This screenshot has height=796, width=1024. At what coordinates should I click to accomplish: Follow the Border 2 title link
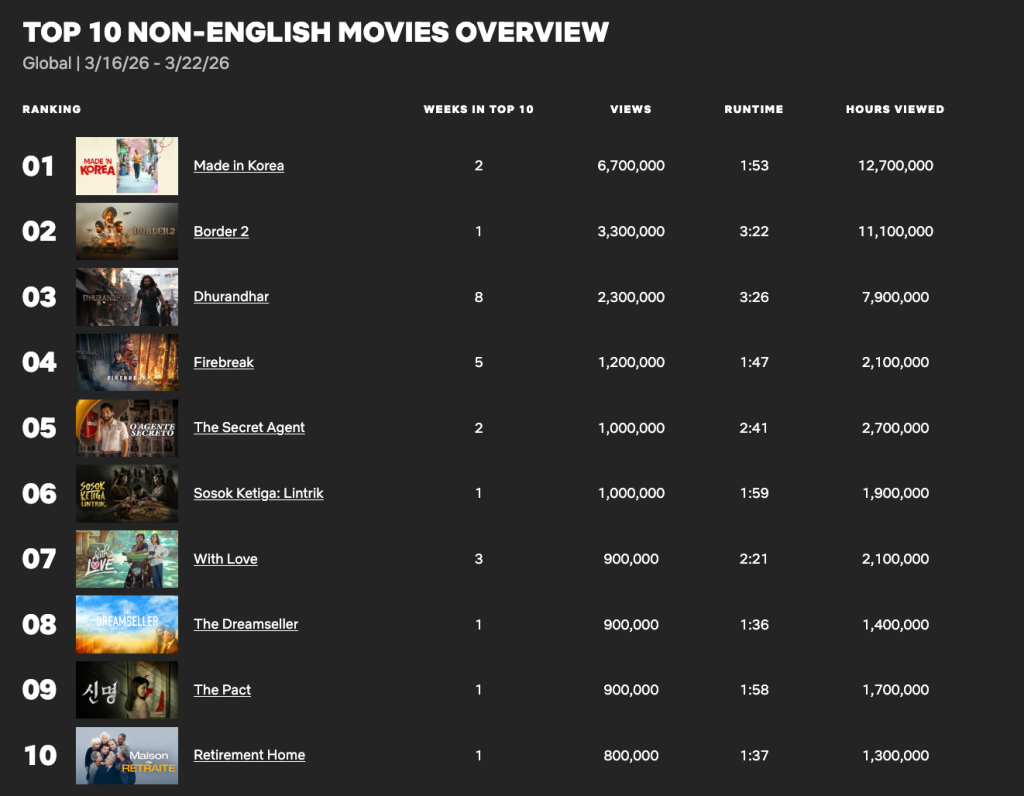[221, 231]
